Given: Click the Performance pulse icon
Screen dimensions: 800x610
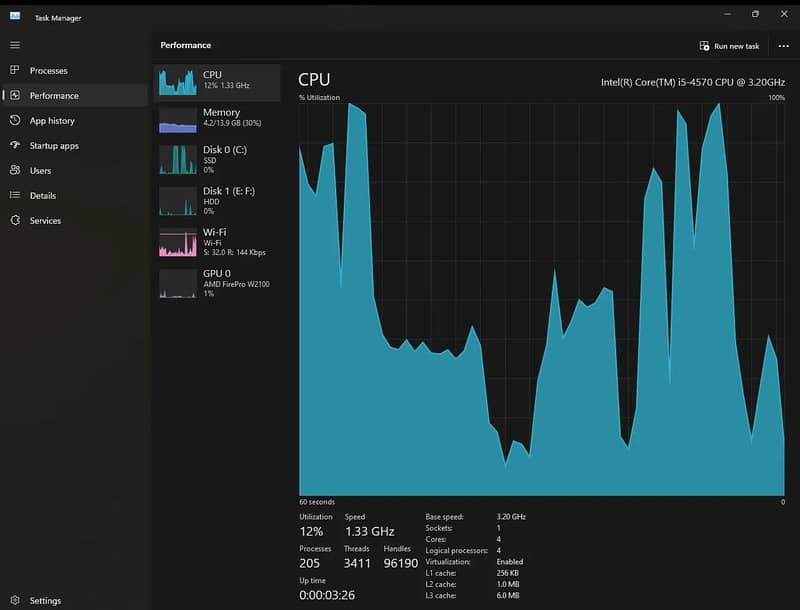Looking at the screenshot, I should (x=15, y=95).
